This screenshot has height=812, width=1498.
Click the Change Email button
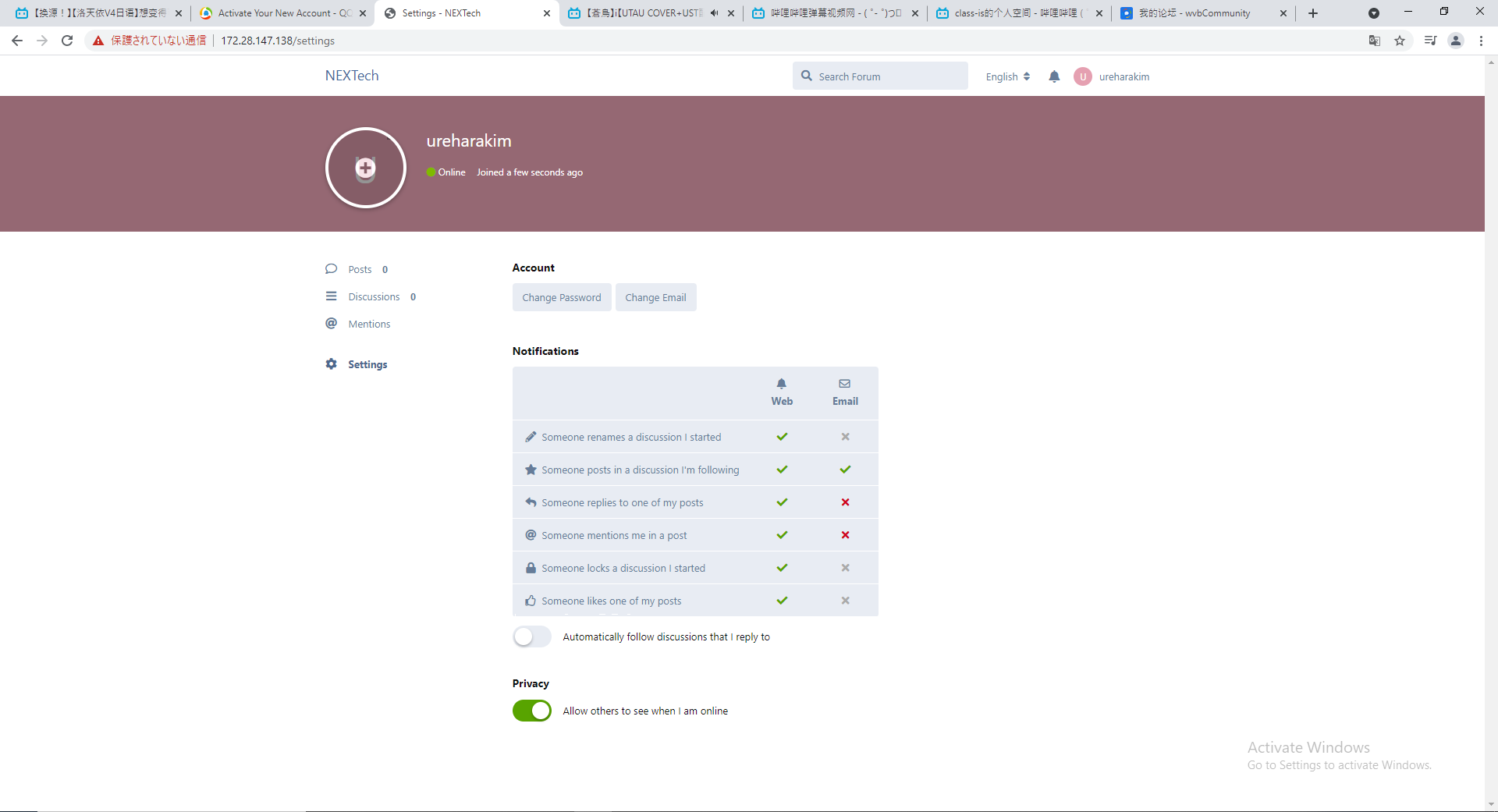(x=655, y=297)
